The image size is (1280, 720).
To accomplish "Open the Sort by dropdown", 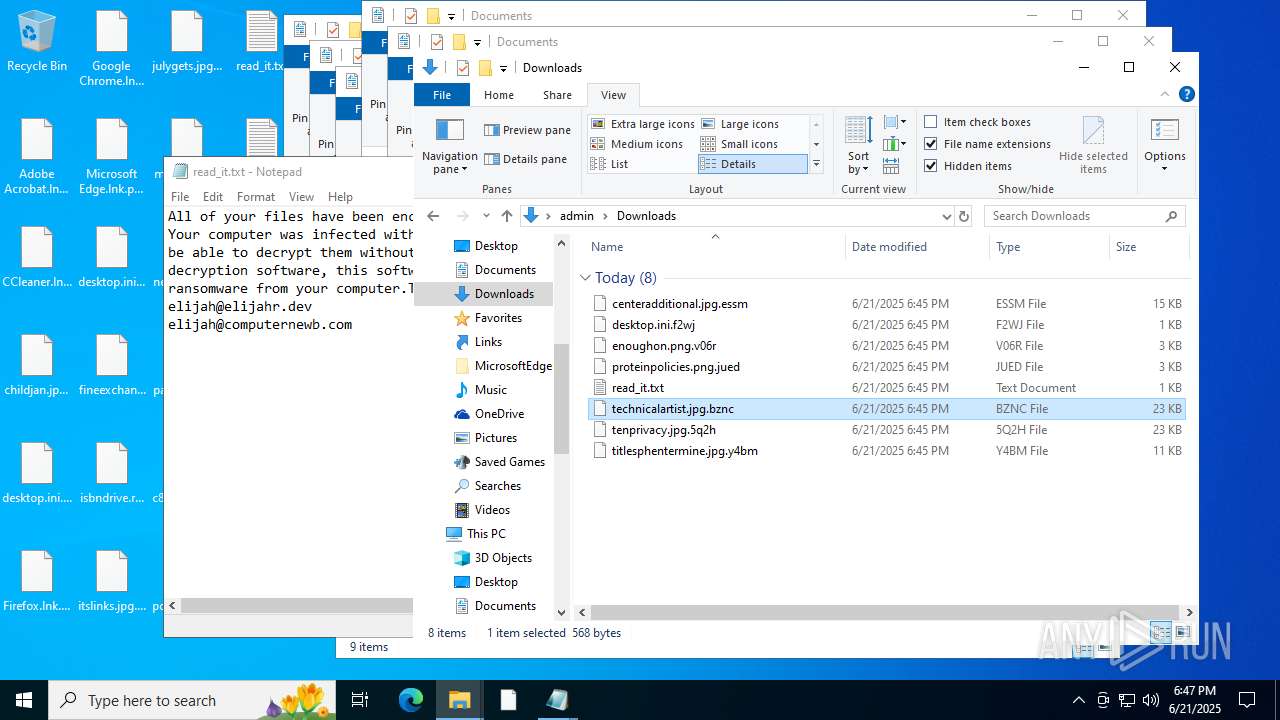I will tap(858, 146).
